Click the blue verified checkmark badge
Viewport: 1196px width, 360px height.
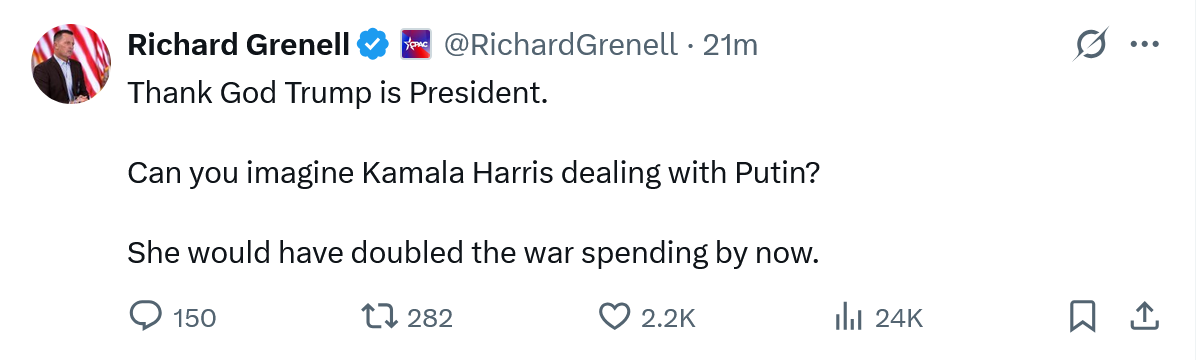pyautogui.click(x=374, y=45)
